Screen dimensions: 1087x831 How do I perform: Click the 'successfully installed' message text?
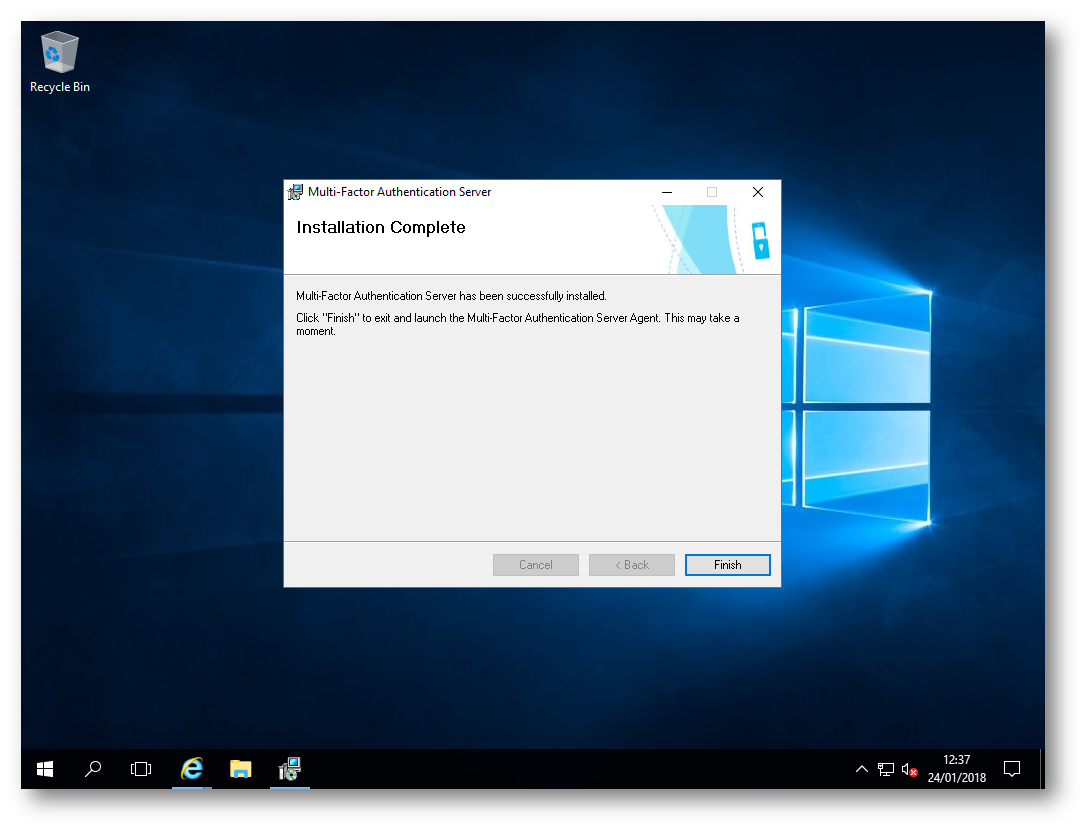[451, 296]
